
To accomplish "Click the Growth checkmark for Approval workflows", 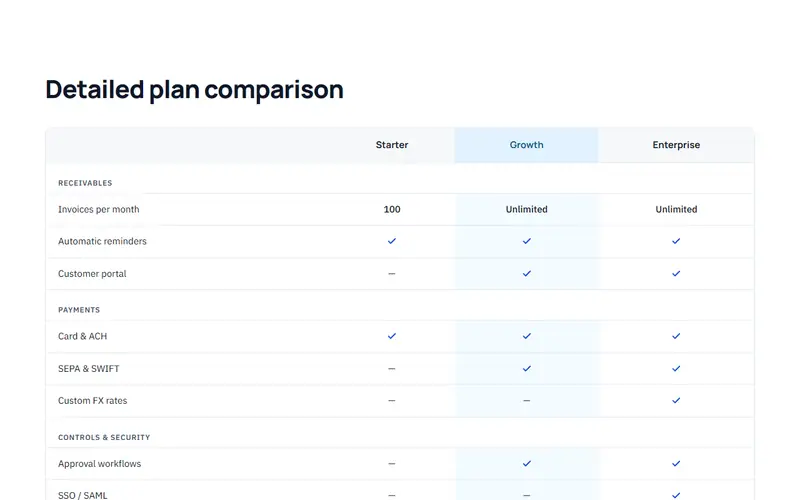I will tap(527, 463).
